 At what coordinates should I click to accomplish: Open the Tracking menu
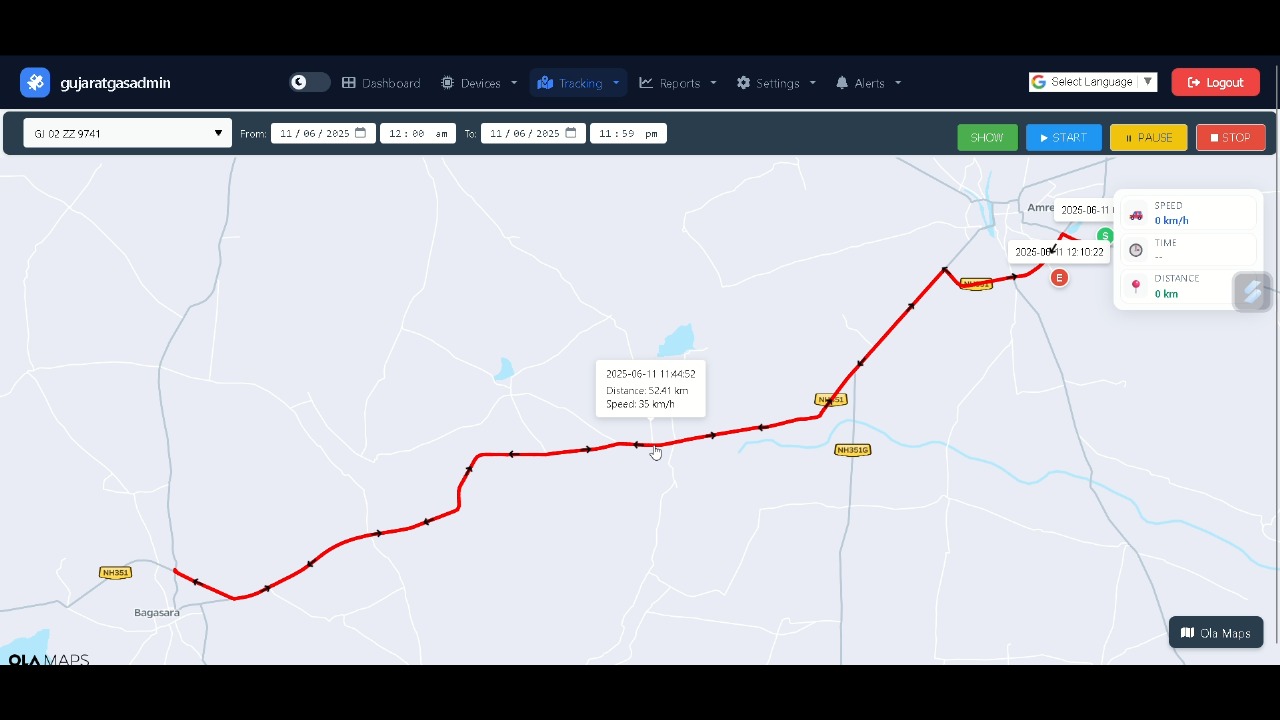click(x=579, y=83)
